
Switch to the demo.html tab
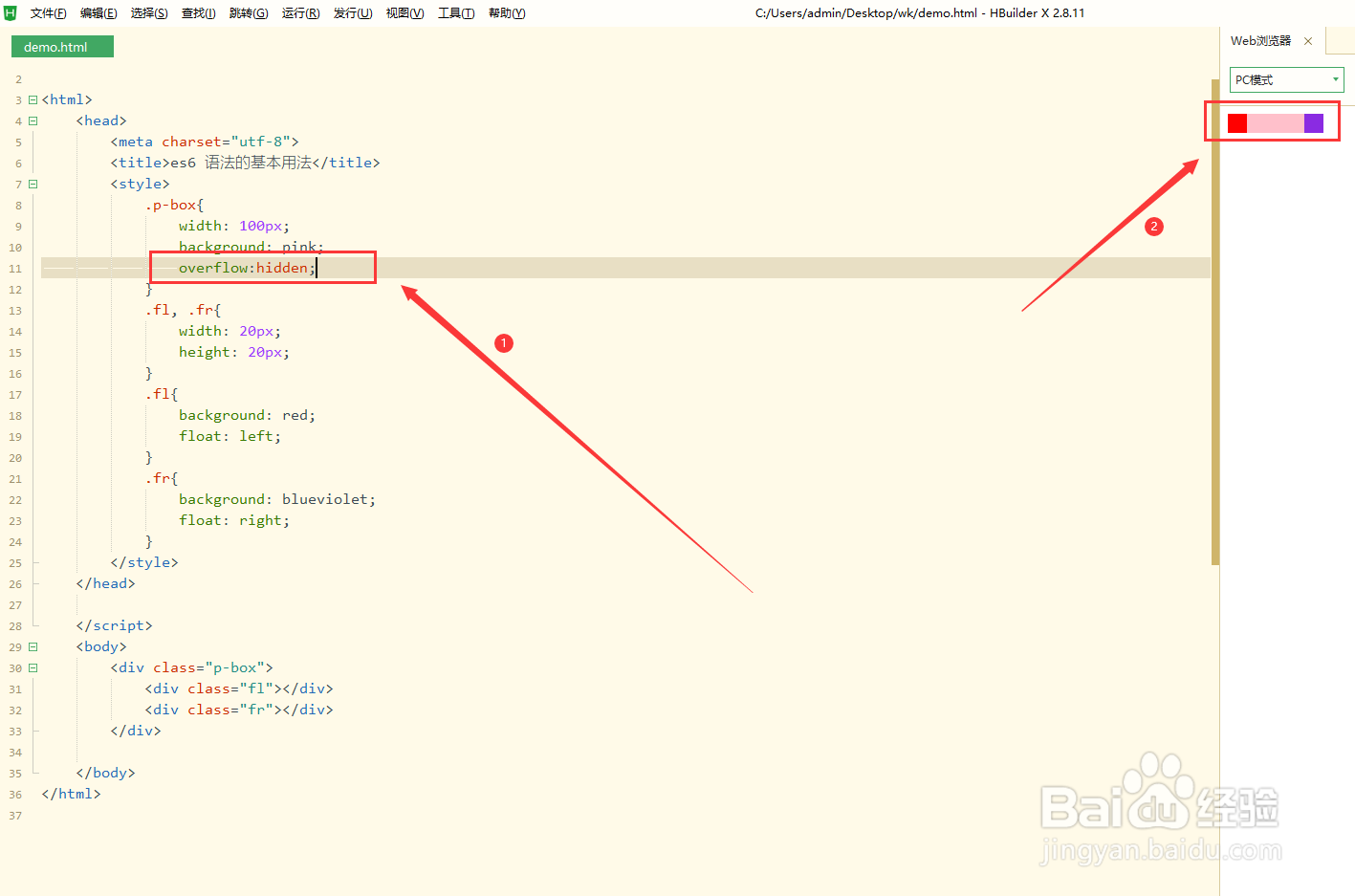pos(62,47)
